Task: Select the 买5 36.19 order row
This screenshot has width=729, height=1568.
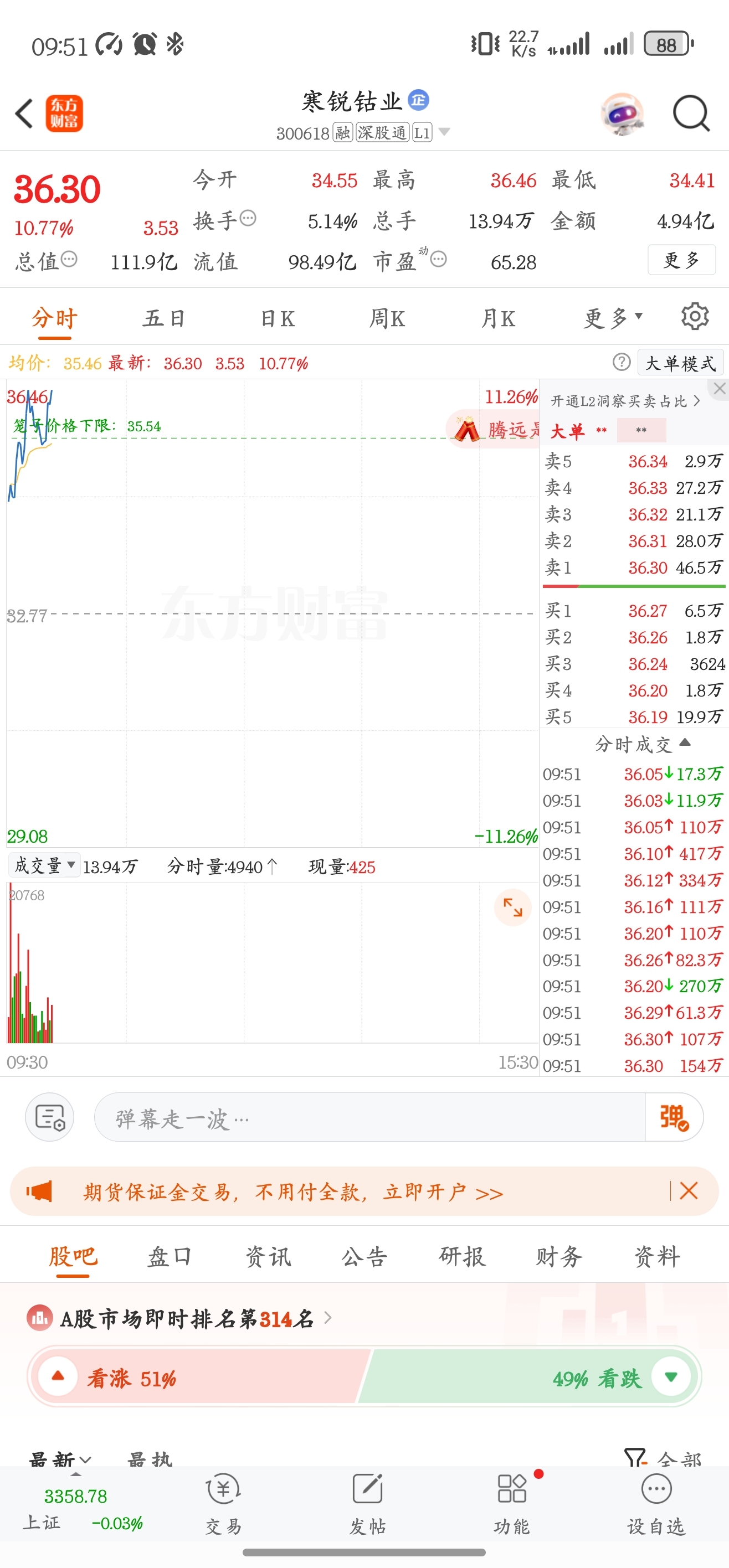Action: [633, 716]
